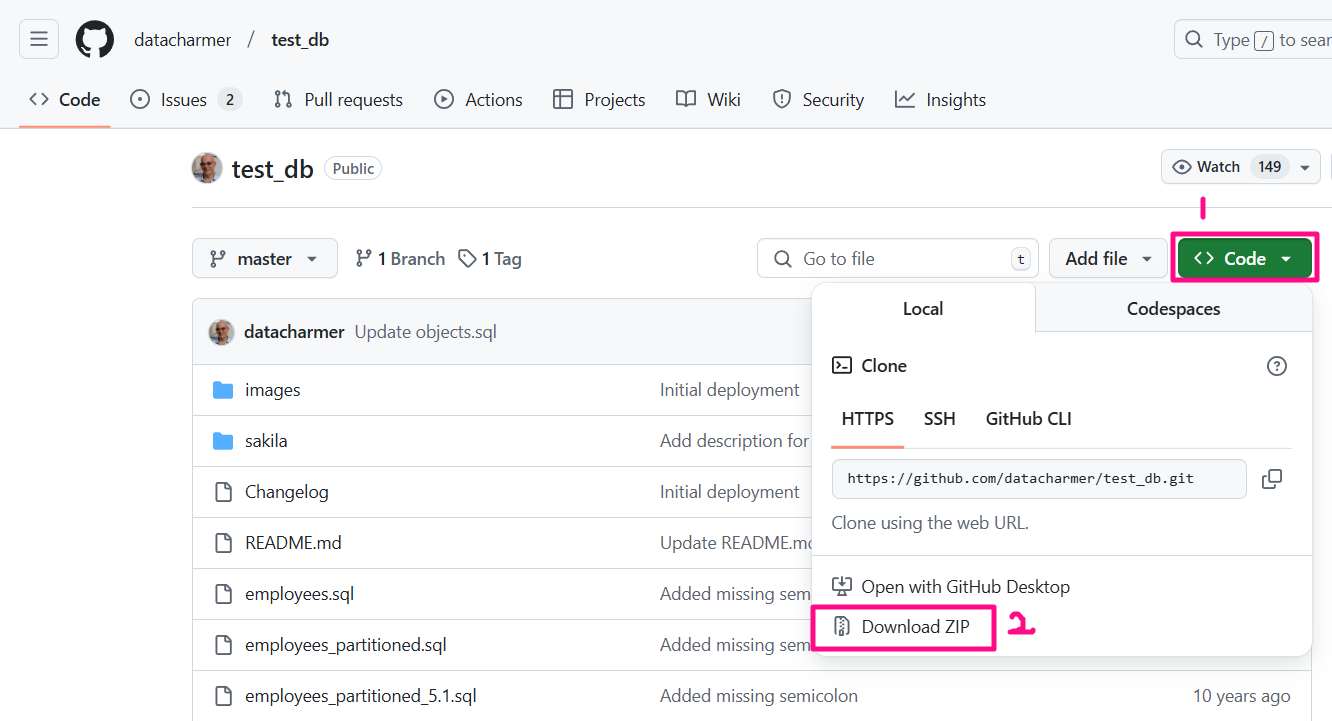
Task: Open the README.md file
Action: (293, 543)
